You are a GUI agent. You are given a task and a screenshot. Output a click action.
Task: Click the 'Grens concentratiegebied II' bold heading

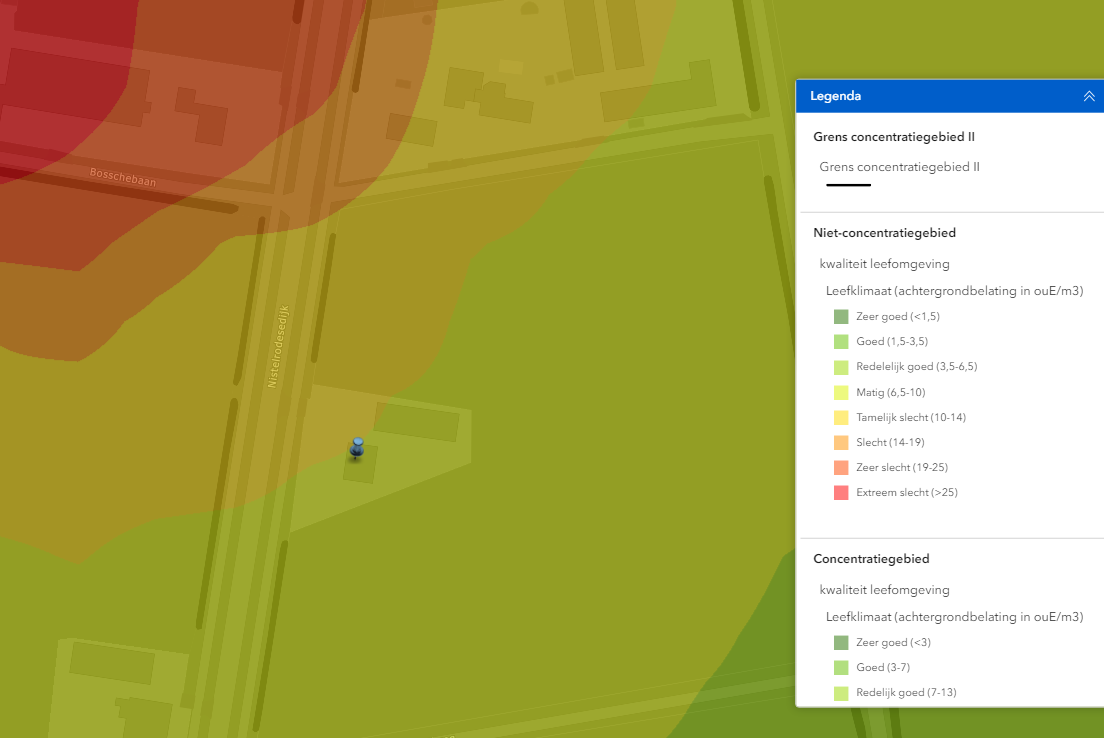pyautogui.click(x=893, y=137)
